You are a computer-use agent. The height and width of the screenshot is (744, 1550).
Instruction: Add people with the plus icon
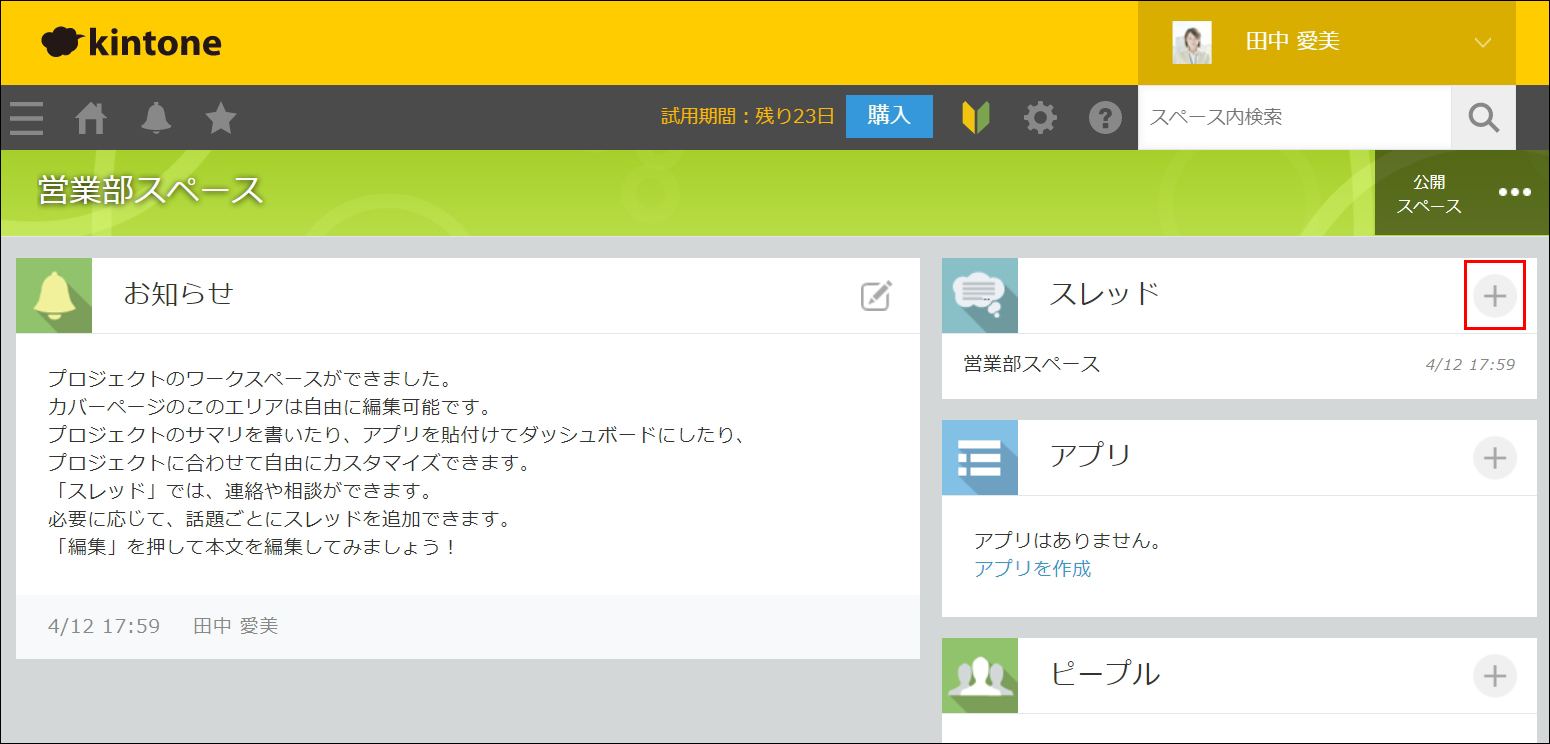click(x=1495, y=675)
